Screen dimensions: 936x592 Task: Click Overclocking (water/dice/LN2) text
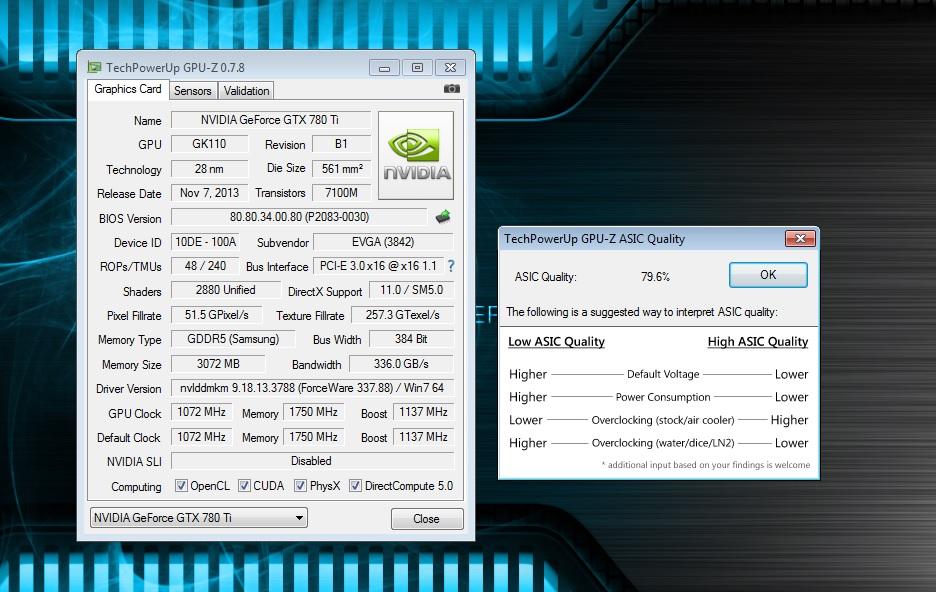(x=663, y=443)
